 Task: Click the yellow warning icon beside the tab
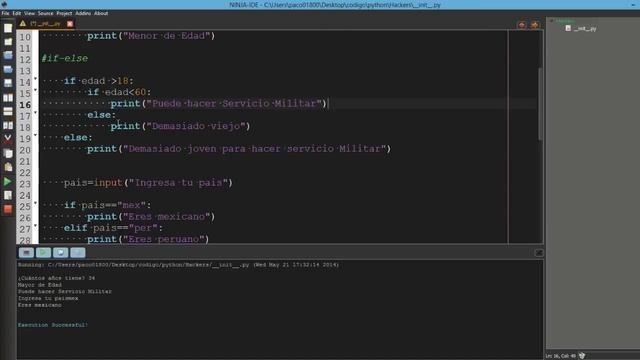coord(23,24)
